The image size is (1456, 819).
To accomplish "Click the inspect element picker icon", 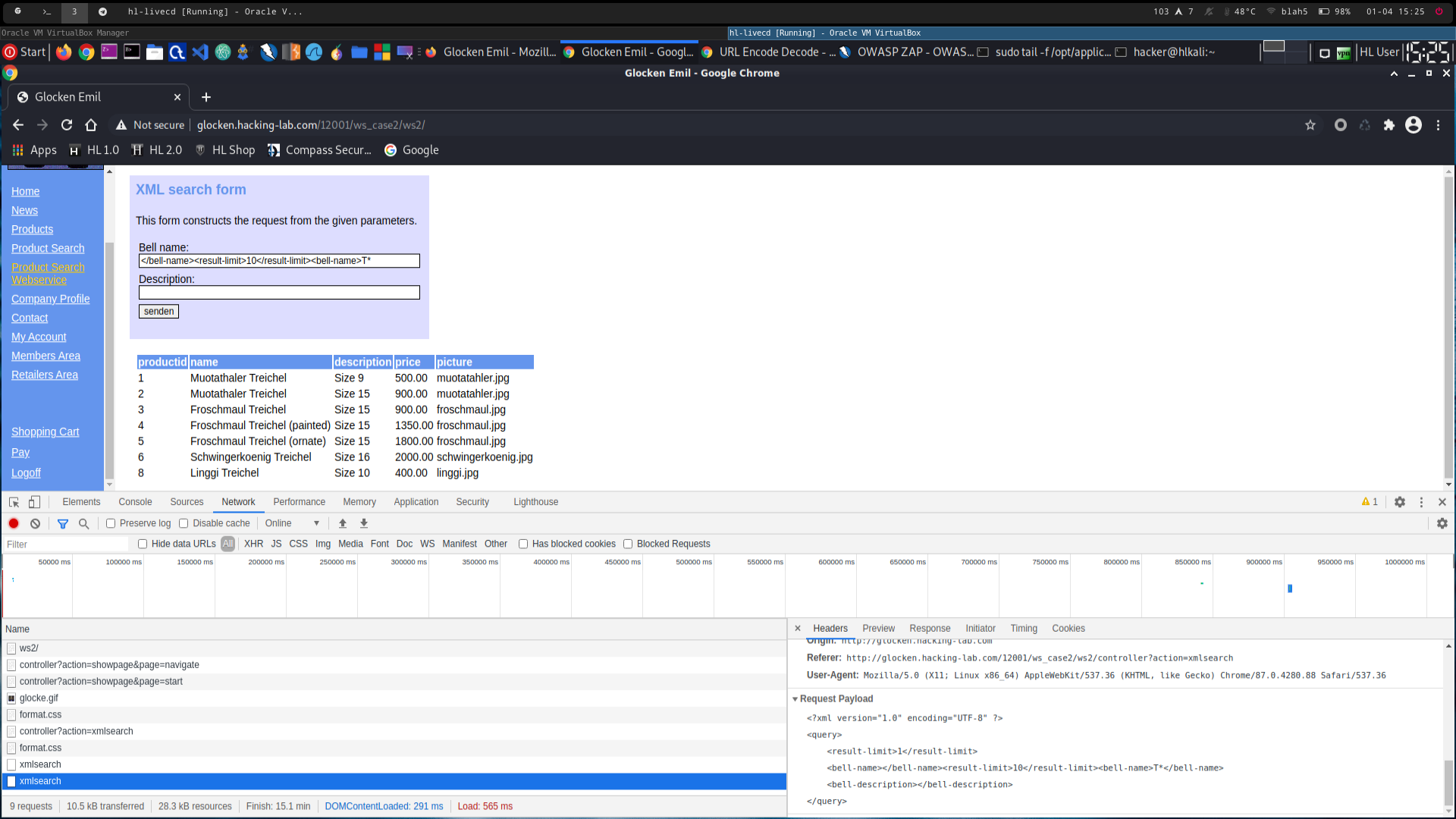I will pos(14,502).
